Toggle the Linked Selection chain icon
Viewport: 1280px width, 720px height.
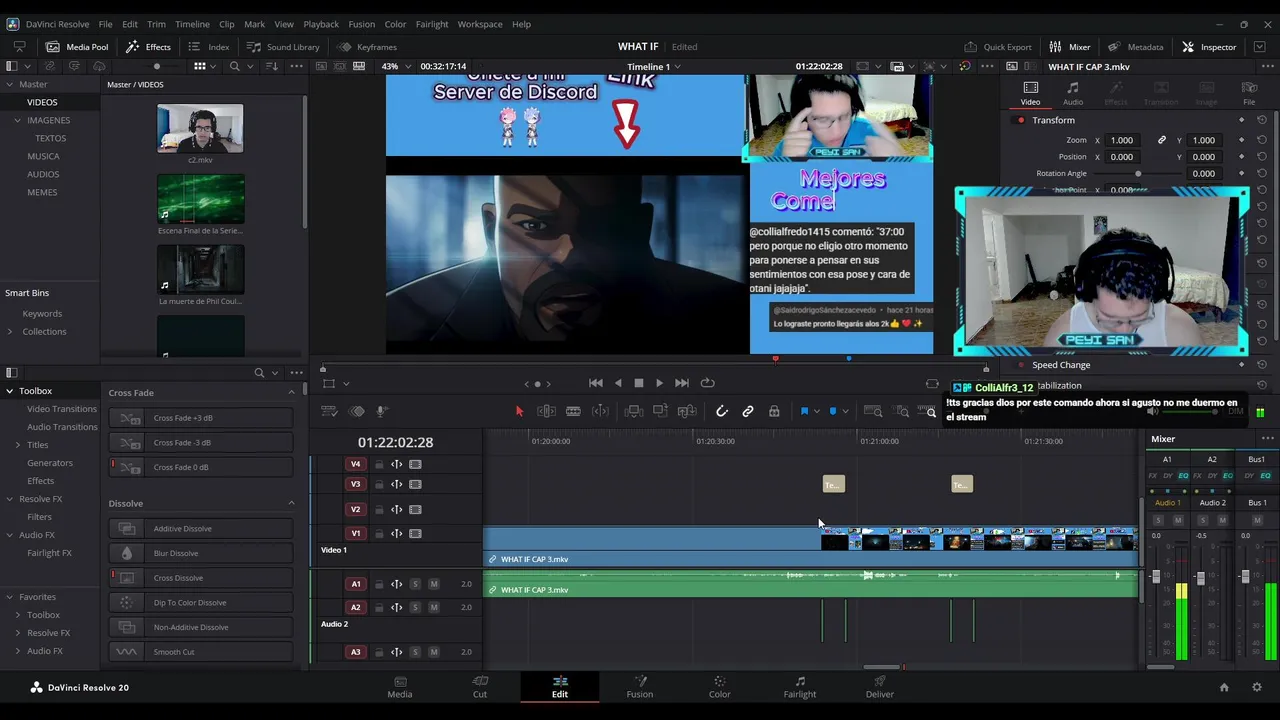(x=748, y=411)
